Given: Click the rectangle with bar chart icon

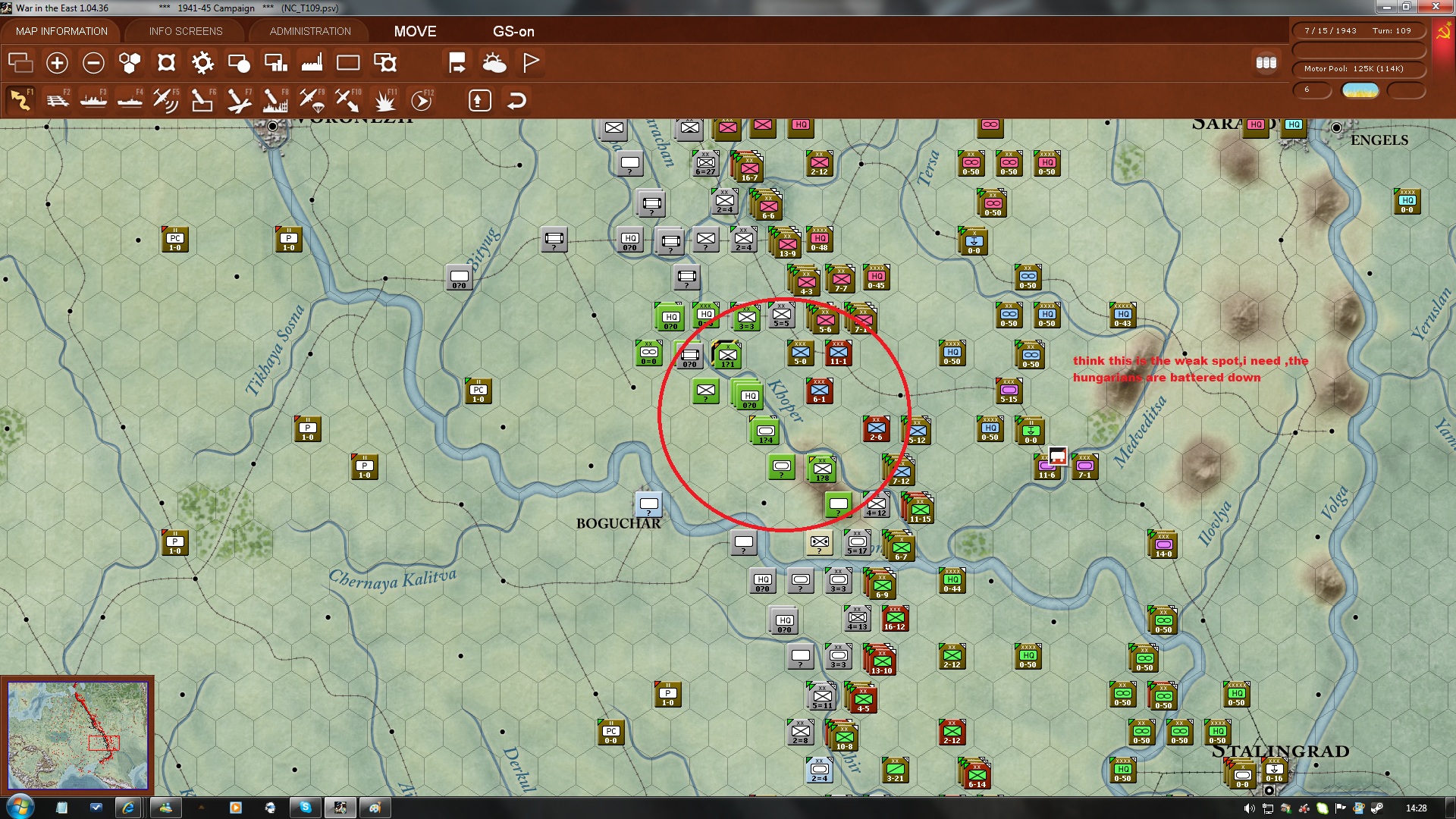Looking at the screenshot, I should (275, 62).
